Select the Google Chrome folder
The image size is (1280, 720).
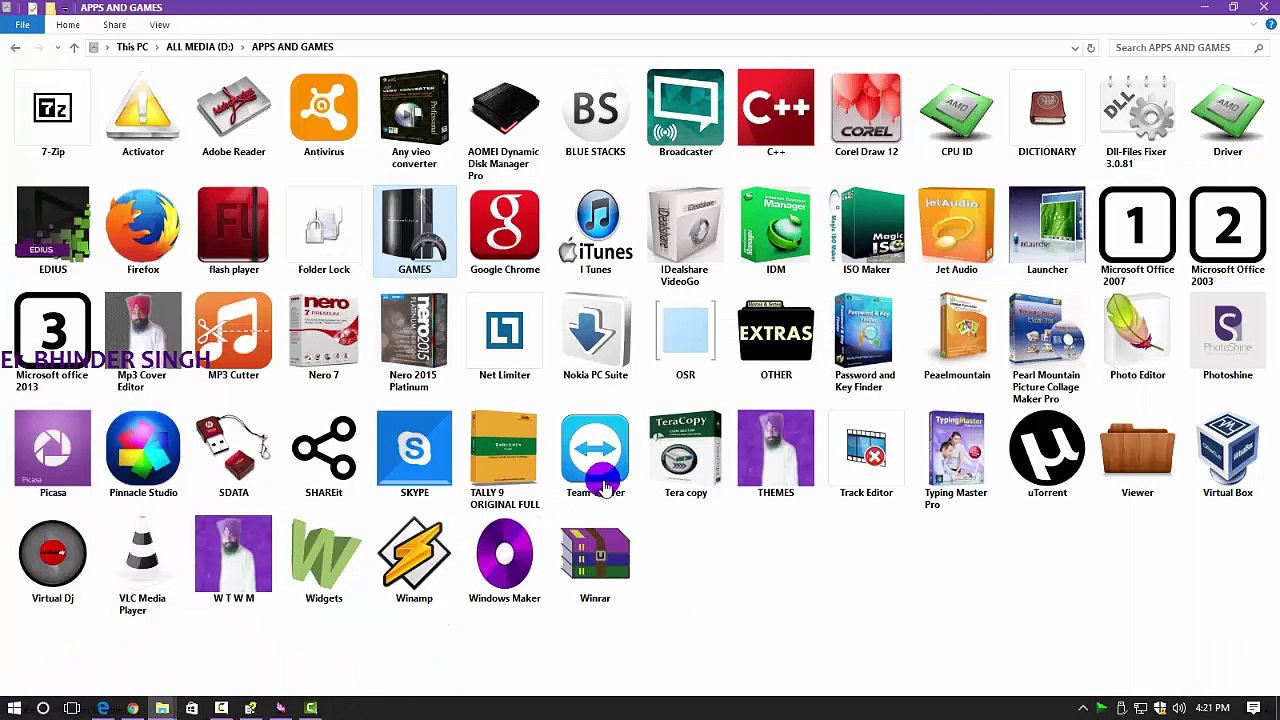pos(505,231)
